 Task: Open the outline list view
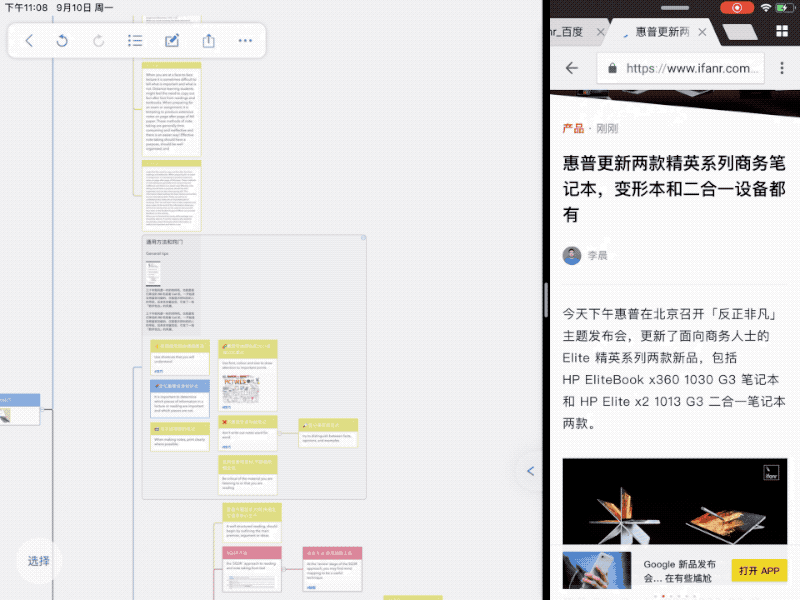[x=135, y=41]
